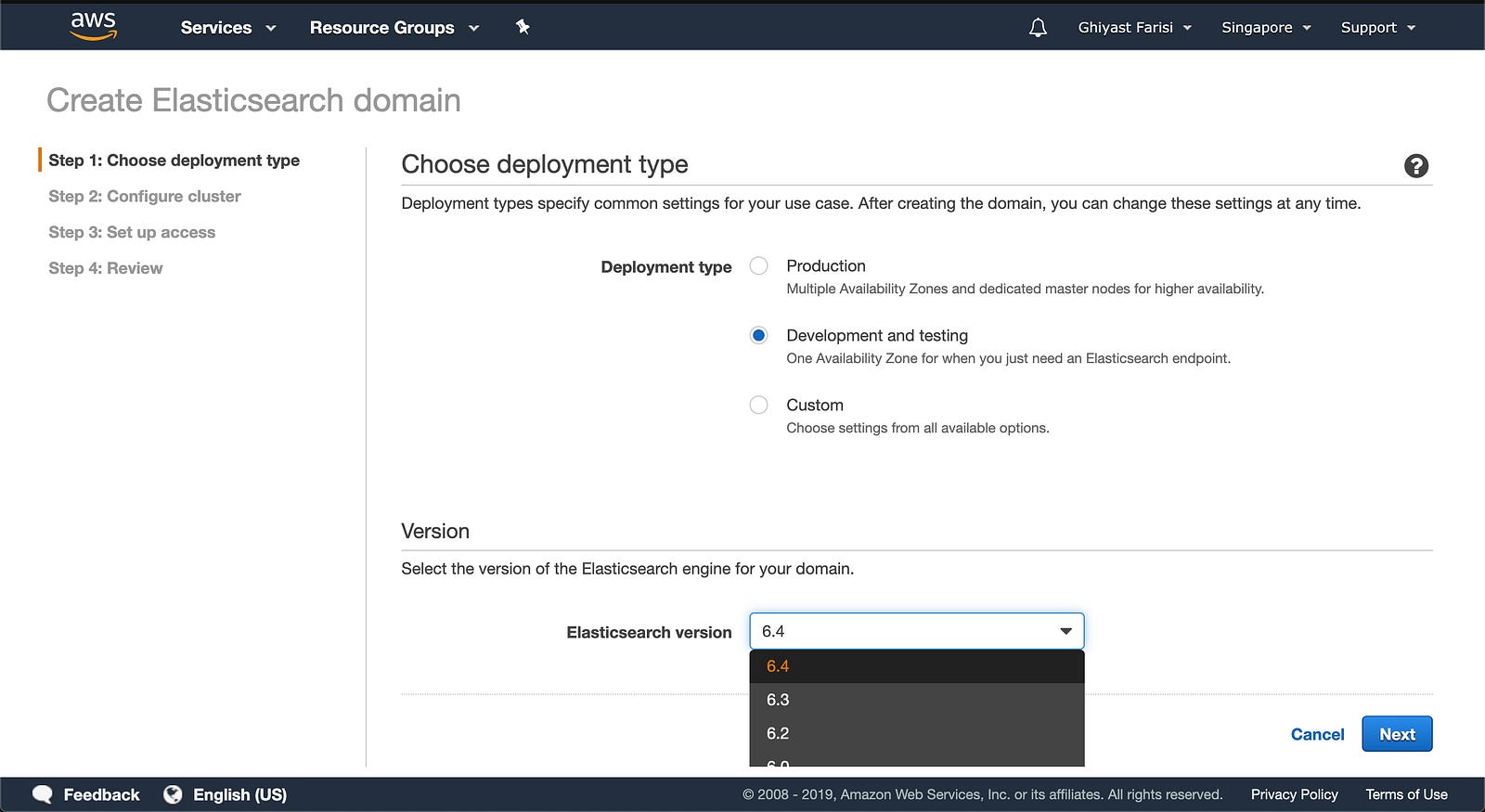Go to Step 2: Configure cluster
This screenshot has height=812, width=1485.
[x=145, y=196]
